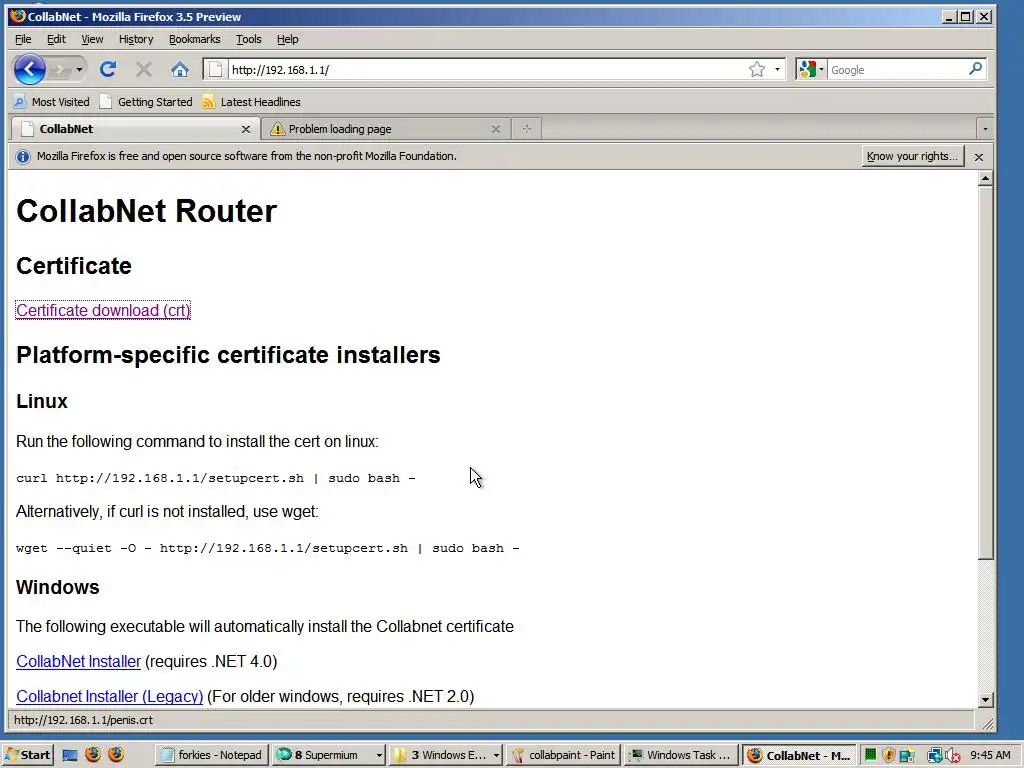The height and width of the screenshot is (768, 1024).
Task: Launch first Firefox quick launch icon
Action: pyautogui.click(x=93, y=755)
